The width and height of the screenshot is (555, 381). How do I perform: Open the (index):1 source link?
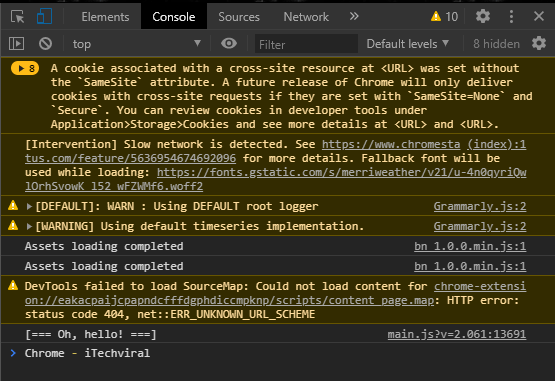pyautogui.click(x=497, y=144)
